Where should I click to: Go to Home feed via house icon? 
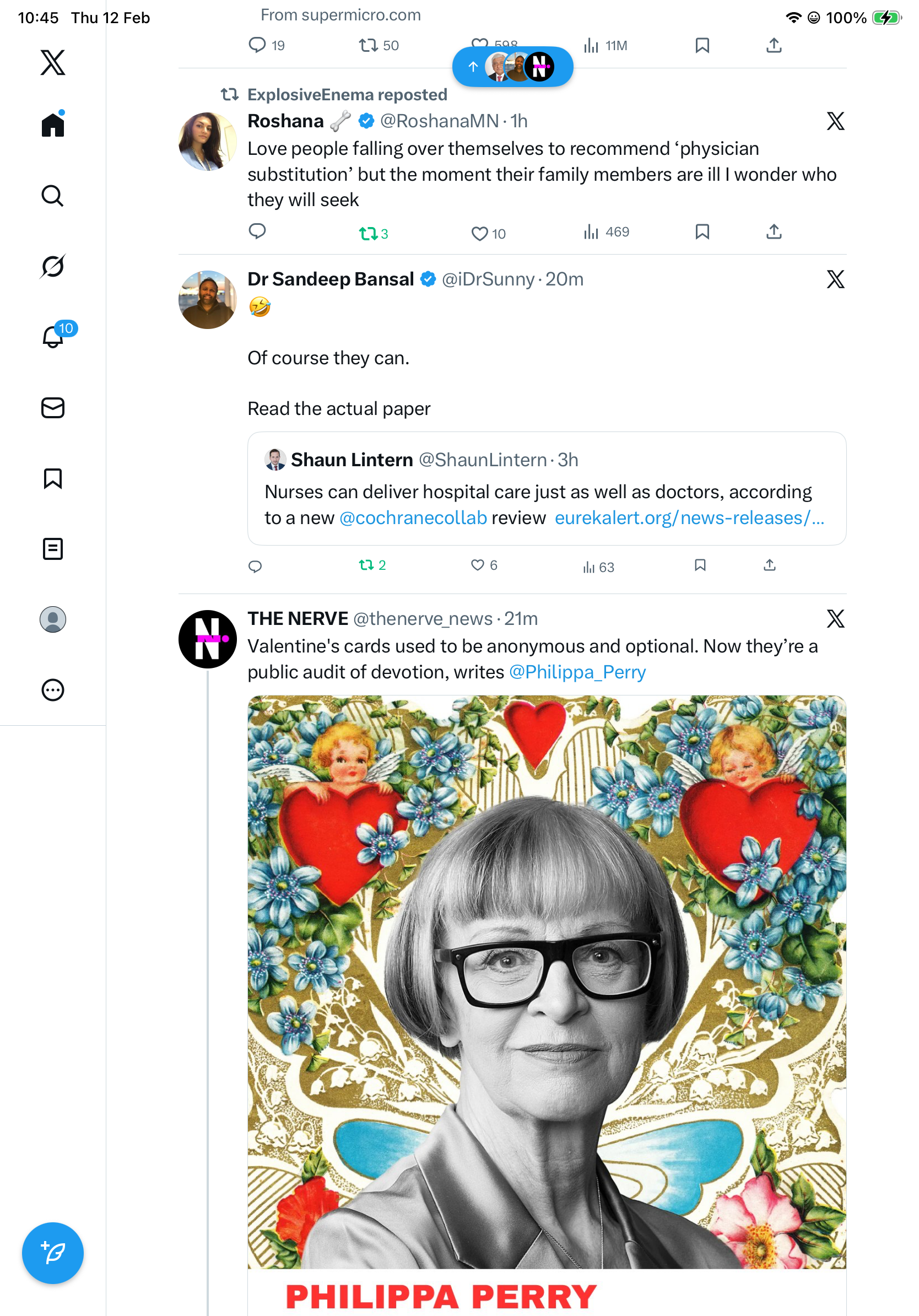(53, 125)
